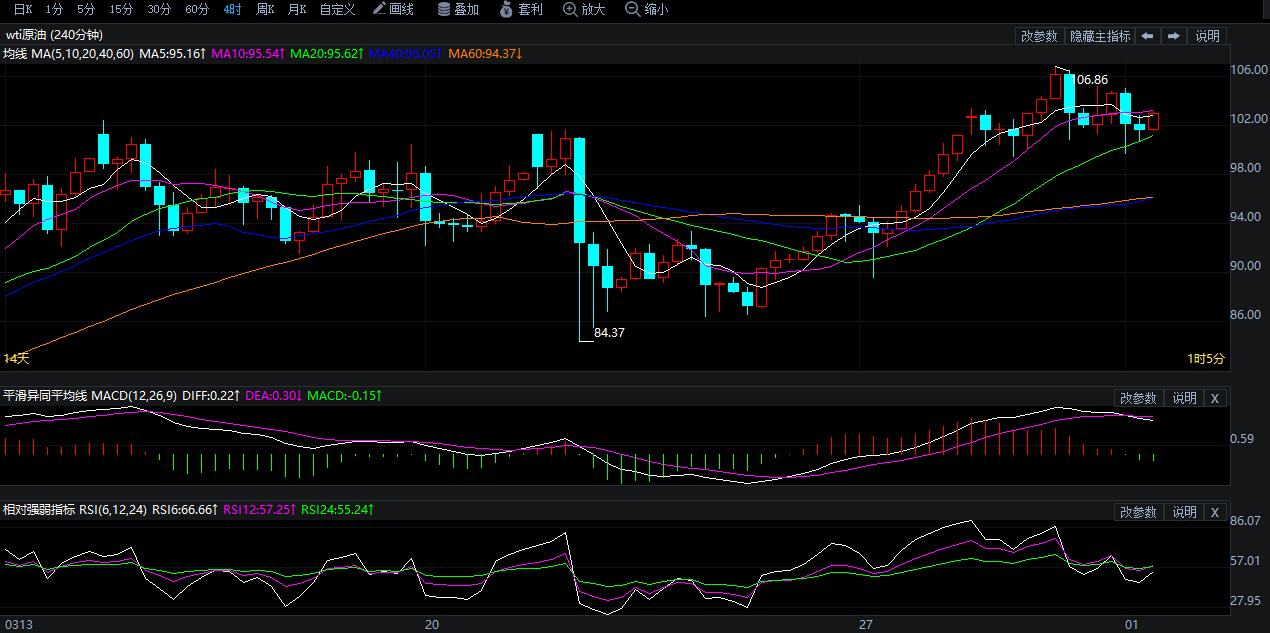Open 改参数 for the MACD panel
Viewport: 1270px width, 633px height.
pos(1139,398)
